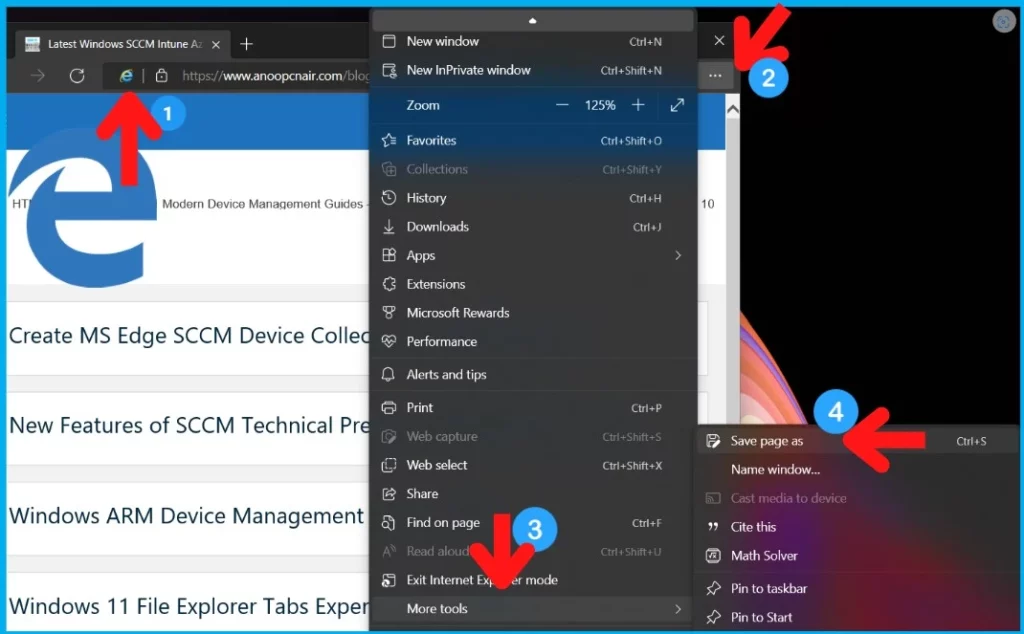This screenshot has width=1024, height=634.
Task: Click the Microsoft Rewards trophy icon
Action: (x=389, y=313)
